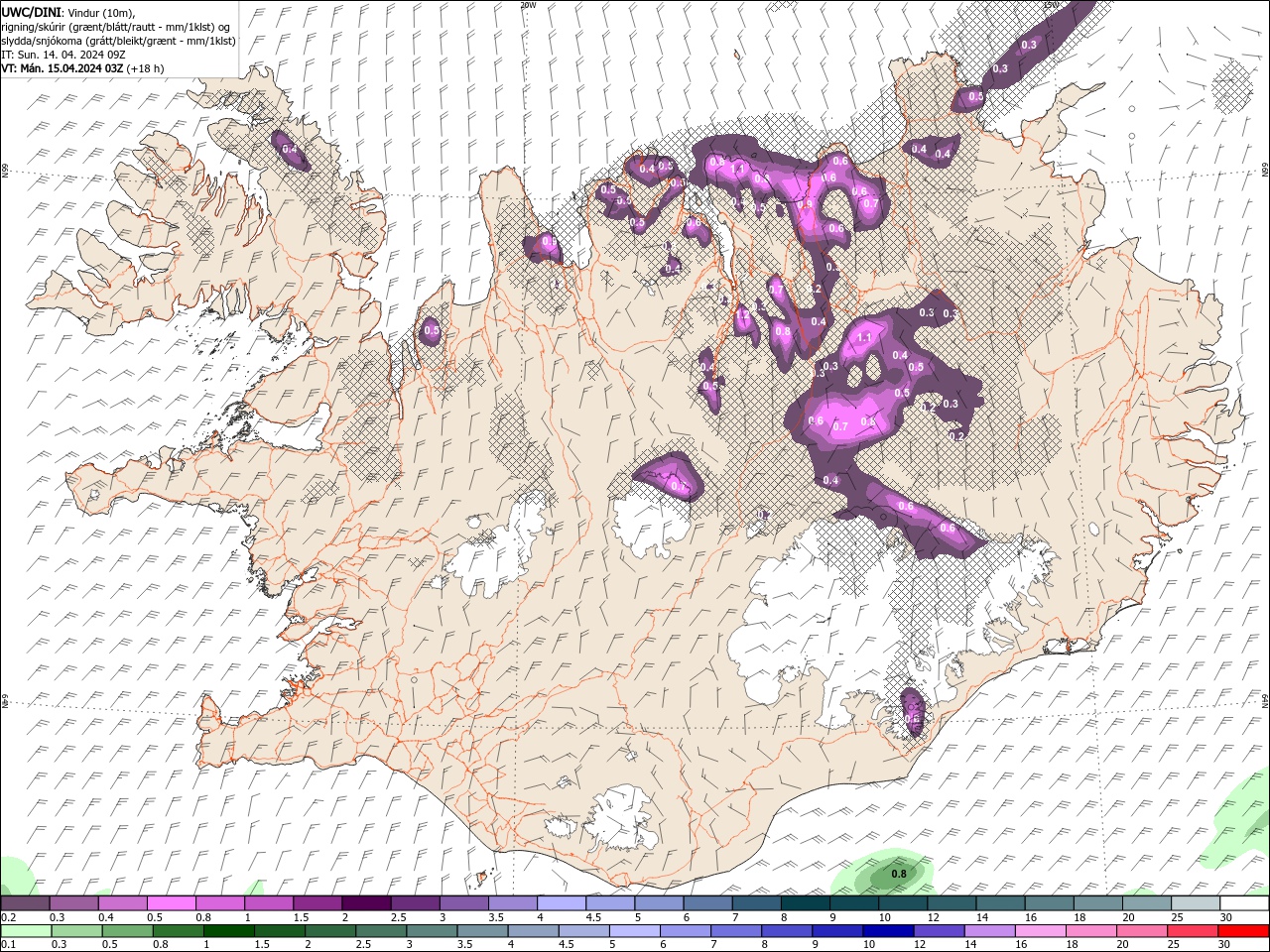Image resolution: width=1270 pixels, height=952 pixels.
Task: Click the 'rigning/skúrir' legend description line
Action: coord(116,27)
